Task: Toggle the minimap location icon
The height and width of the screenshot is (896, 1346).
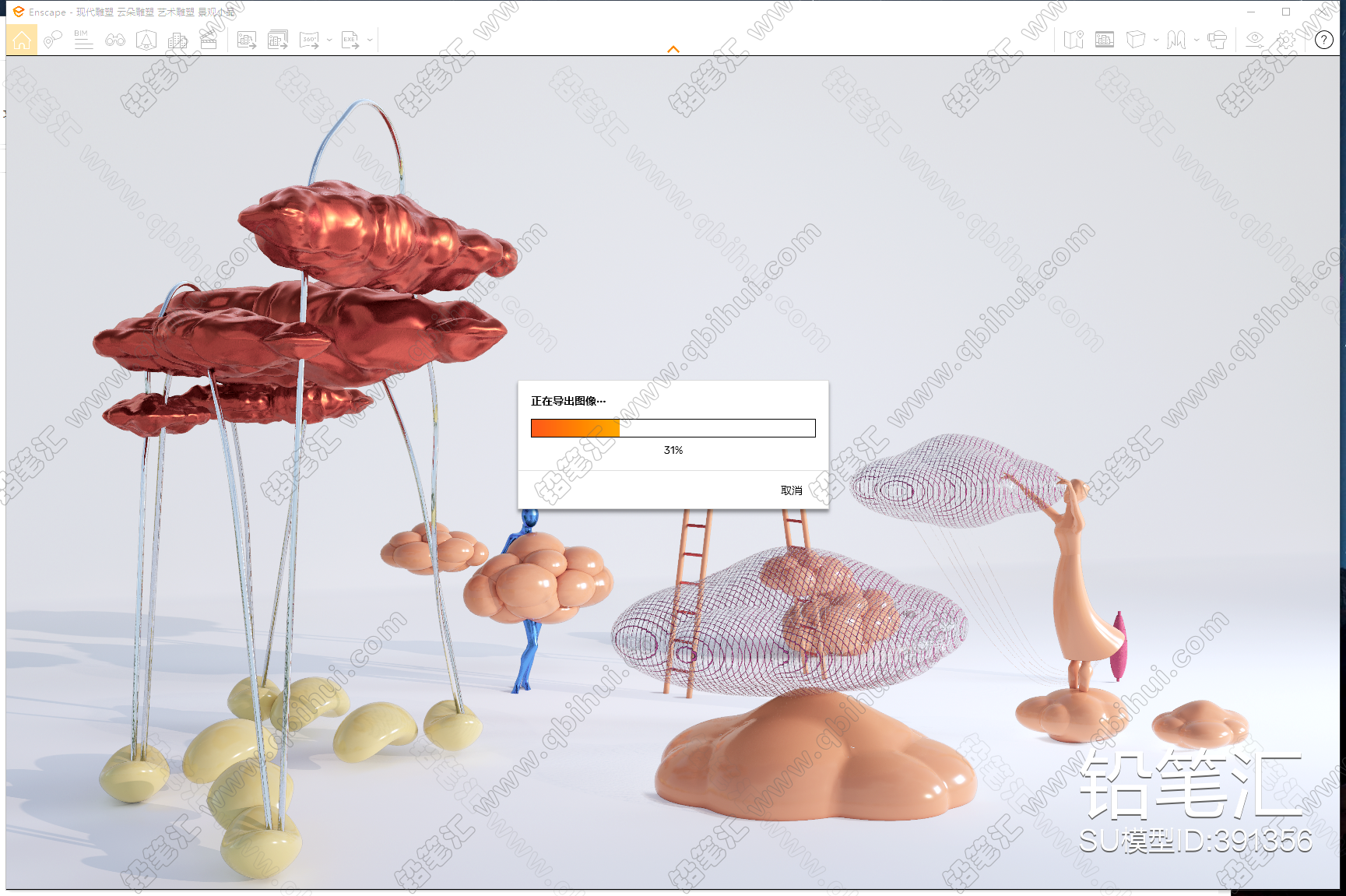Action: point(1074,40)
